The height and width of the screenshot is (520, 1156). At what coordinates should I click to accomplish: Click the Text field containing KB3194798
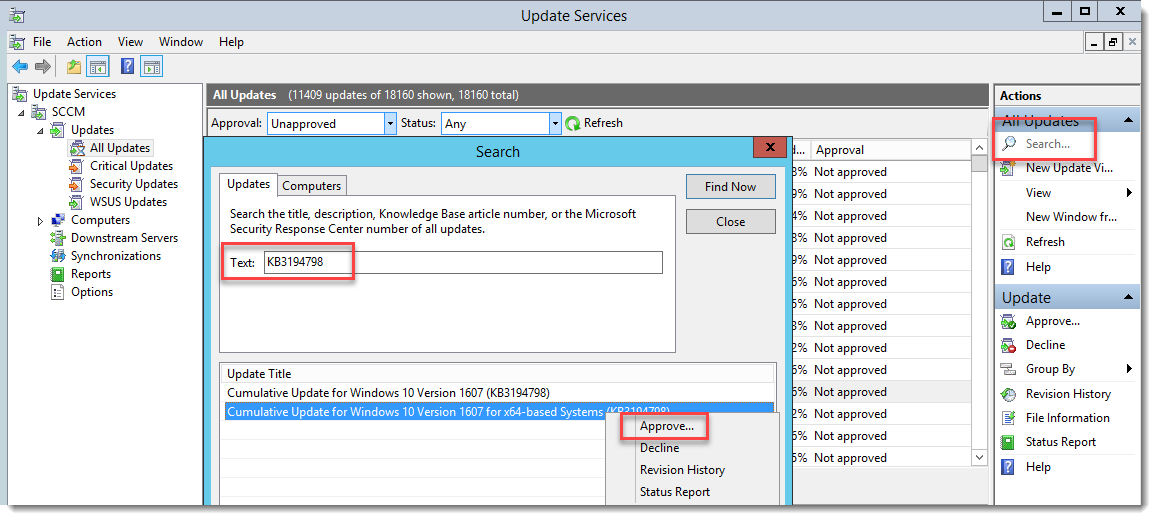tap(461, 262)
